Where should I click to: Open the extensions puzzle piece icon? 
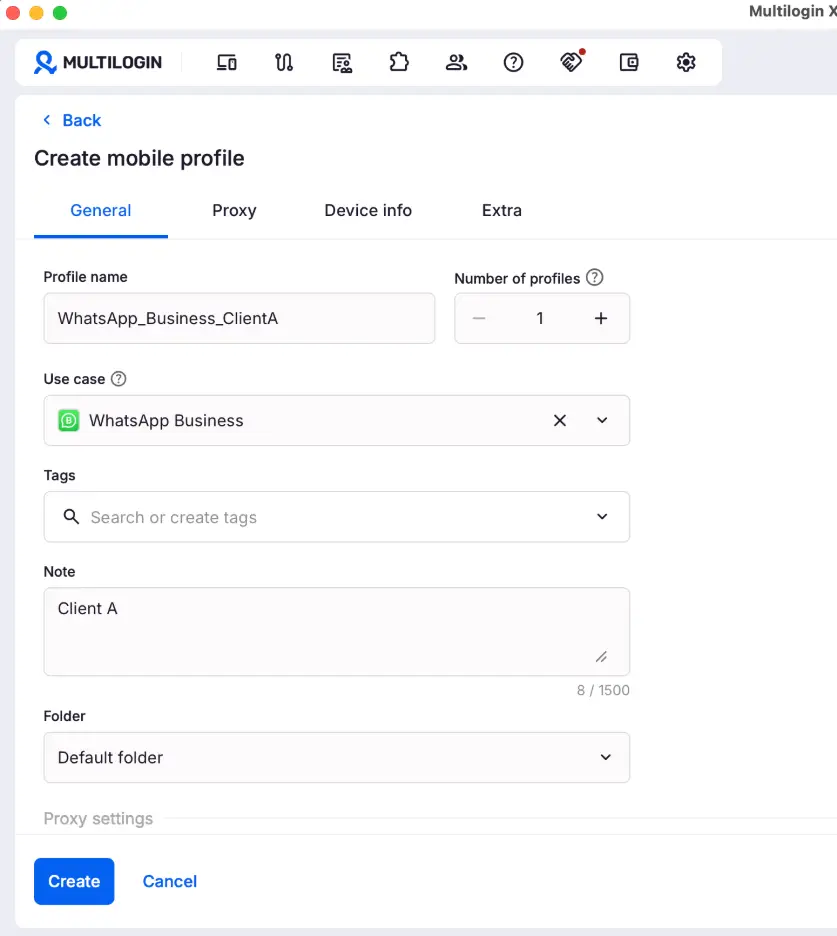399,62
